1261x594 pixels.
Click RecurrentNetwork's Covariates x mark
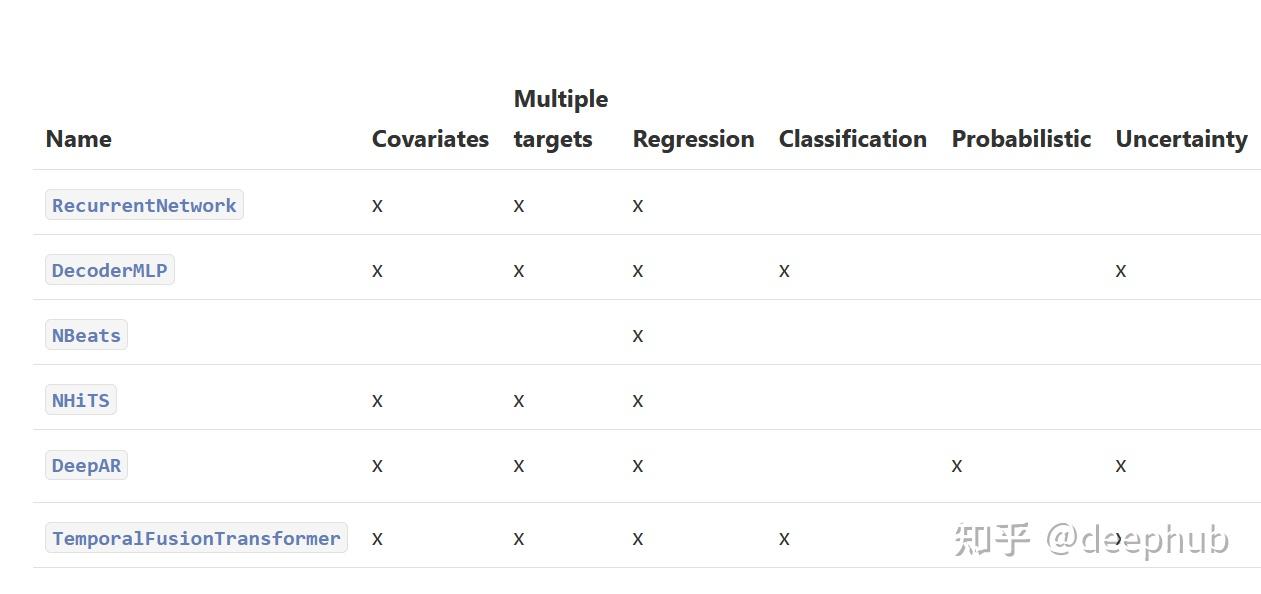pyautogui.click(x=377, y=205)
